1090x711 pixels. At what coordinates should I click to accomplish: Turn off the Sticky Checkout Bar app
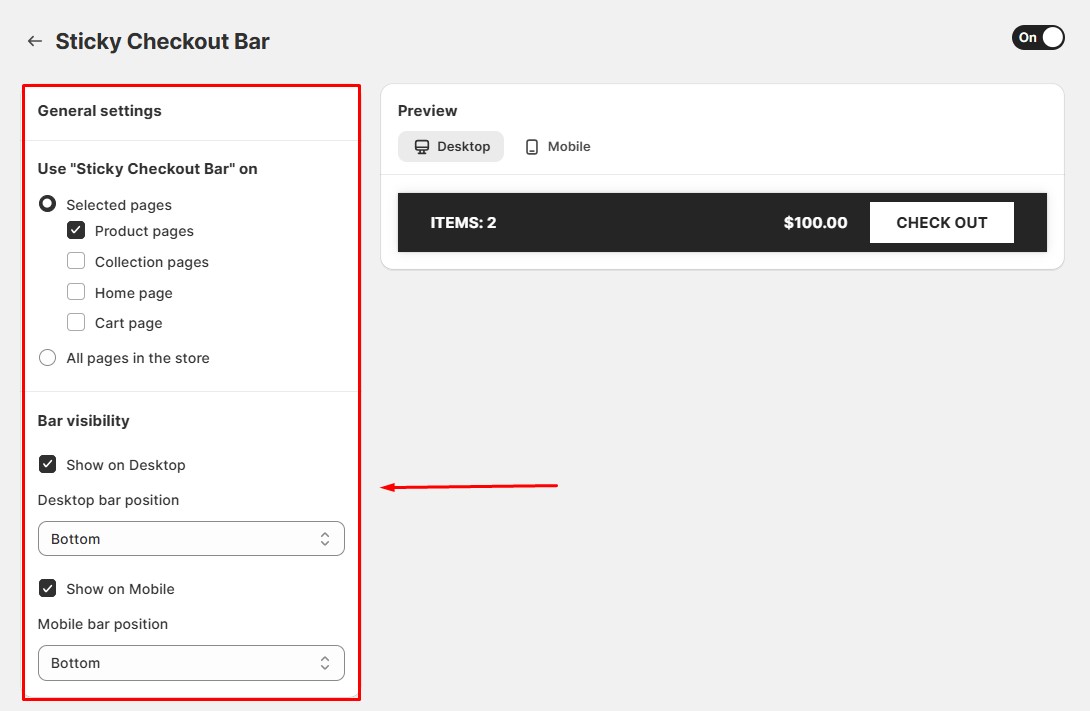pos(1037,37)
